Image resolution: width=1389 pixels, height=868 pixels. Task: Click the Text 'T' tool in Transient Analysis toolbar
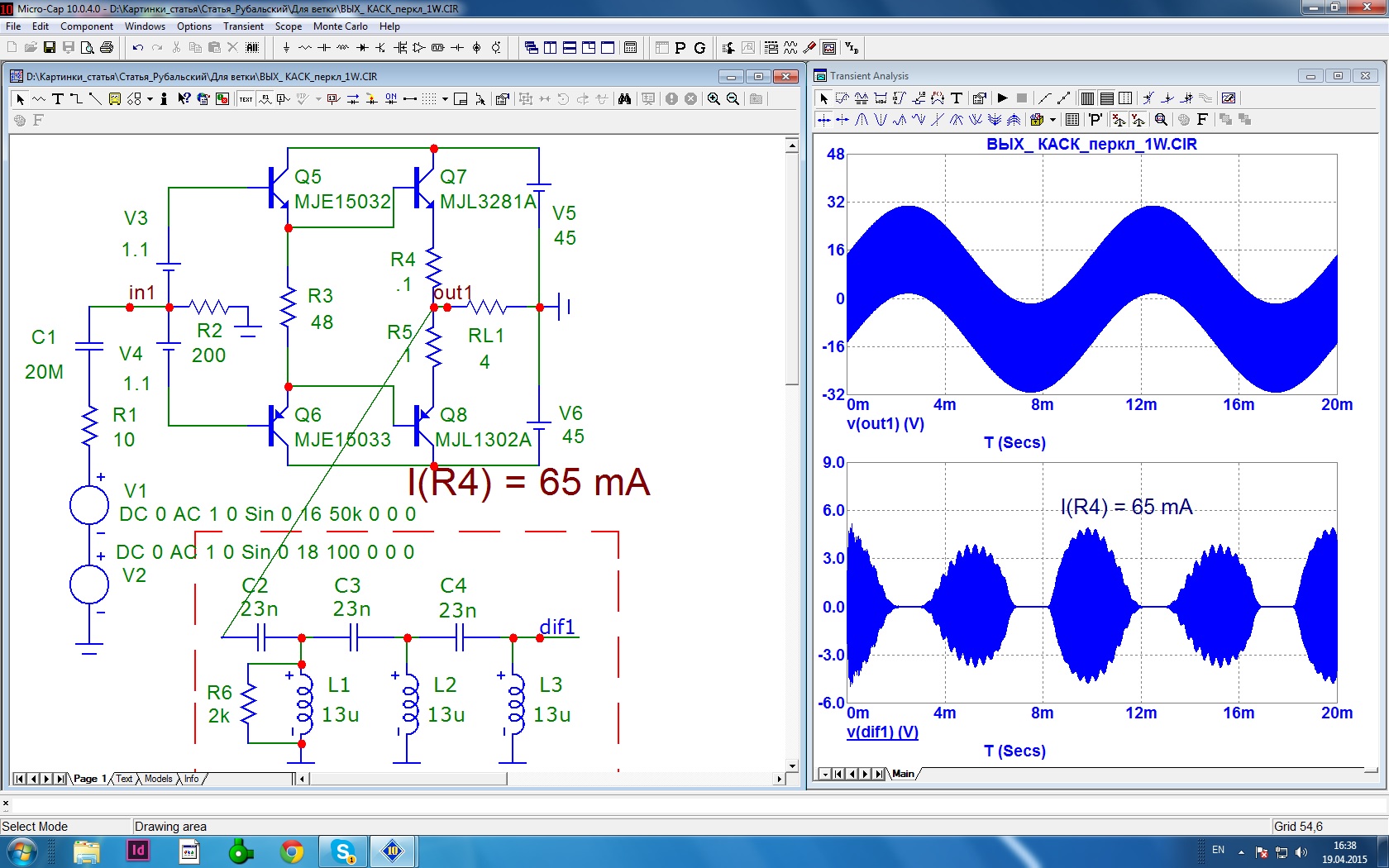coord(957,98)
